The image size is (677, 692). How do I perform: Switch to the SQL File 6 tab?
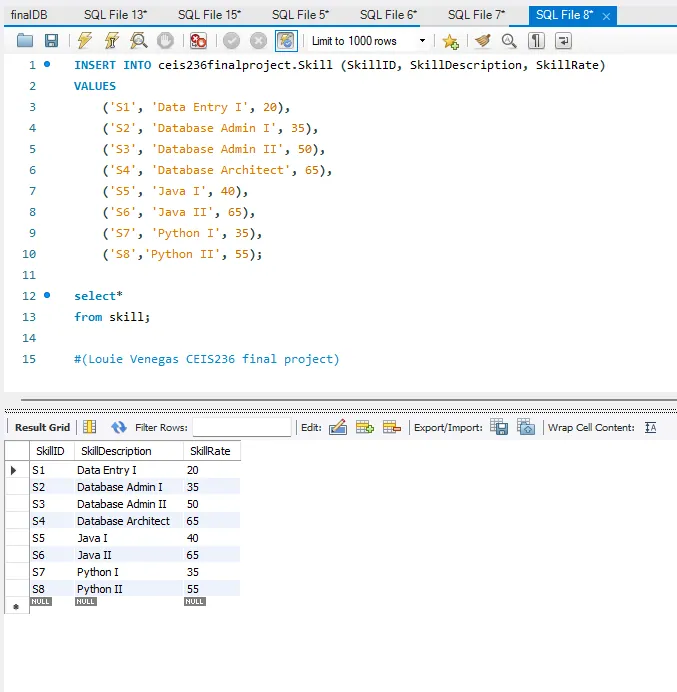point(388,15)
